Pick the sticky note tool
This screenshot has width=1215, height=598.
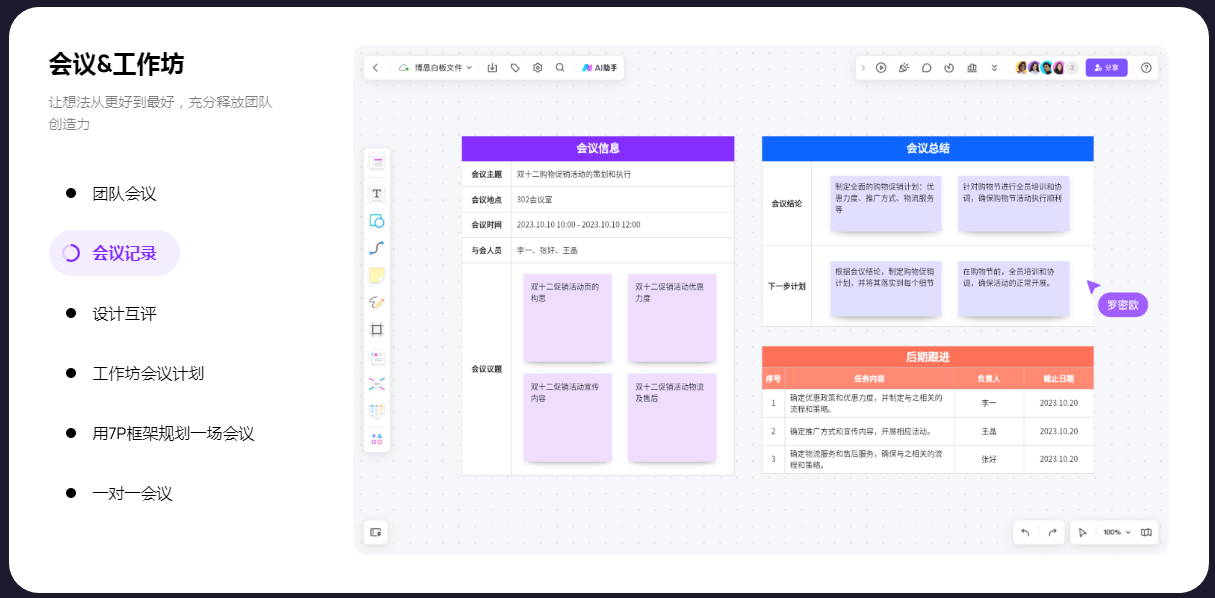[377, 275]
